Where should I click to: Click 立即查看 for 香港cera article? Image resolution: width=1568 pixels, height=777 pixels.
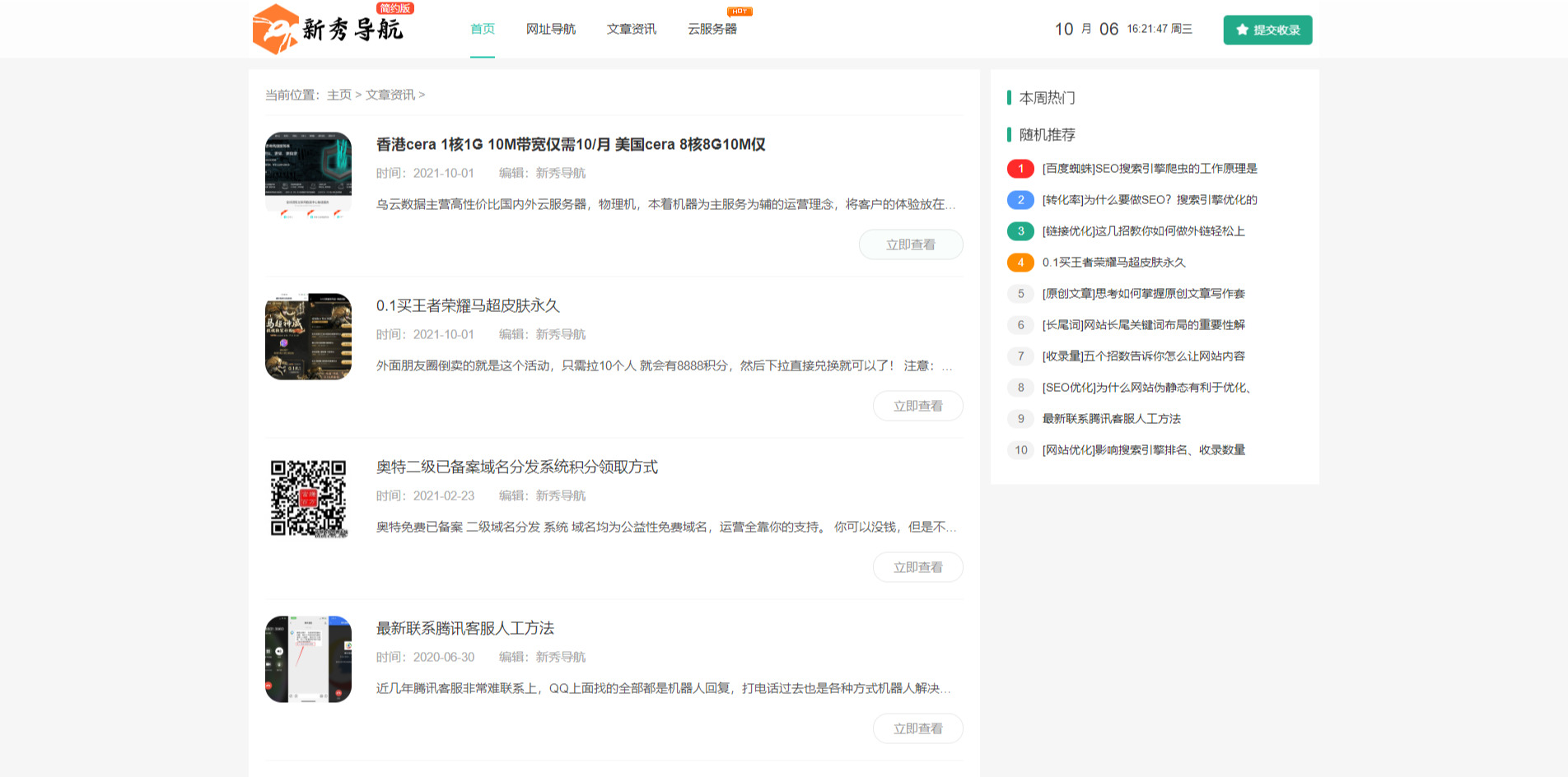pyautogui.click(x=911, y=244)
